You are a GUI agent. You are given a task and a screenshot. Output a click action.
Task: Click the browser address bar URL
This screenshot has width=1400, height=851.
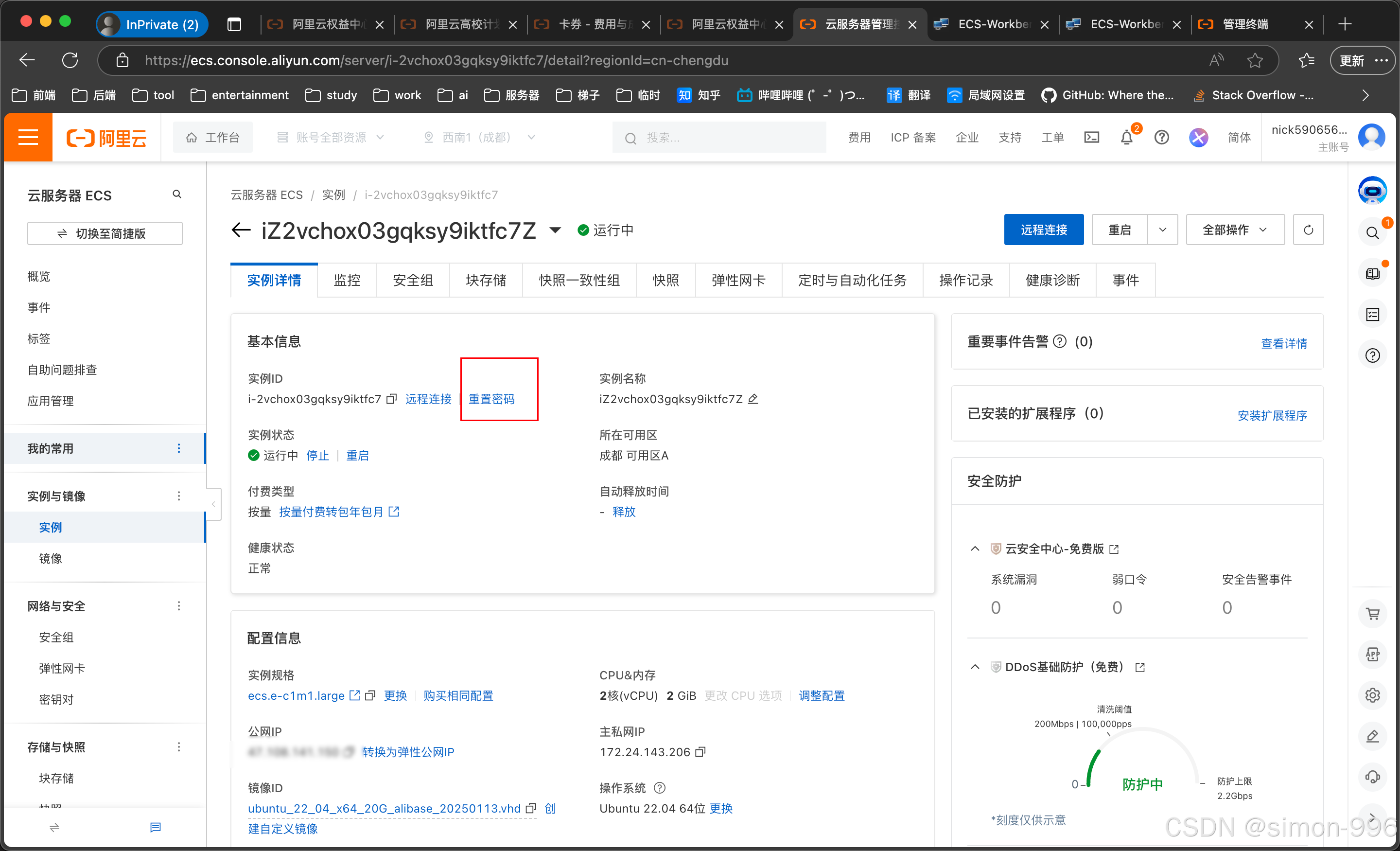click(437, 60)
